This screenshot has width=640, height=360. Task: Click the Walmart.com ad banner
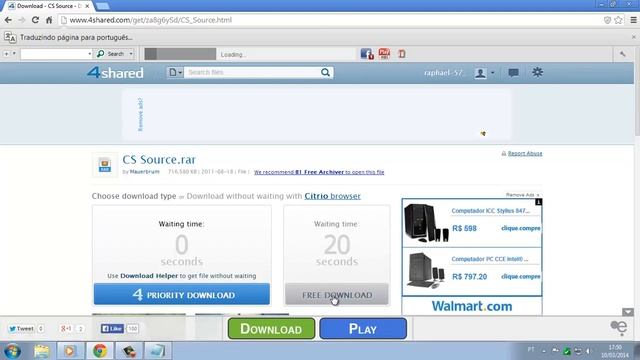click(x=472, y=306)
